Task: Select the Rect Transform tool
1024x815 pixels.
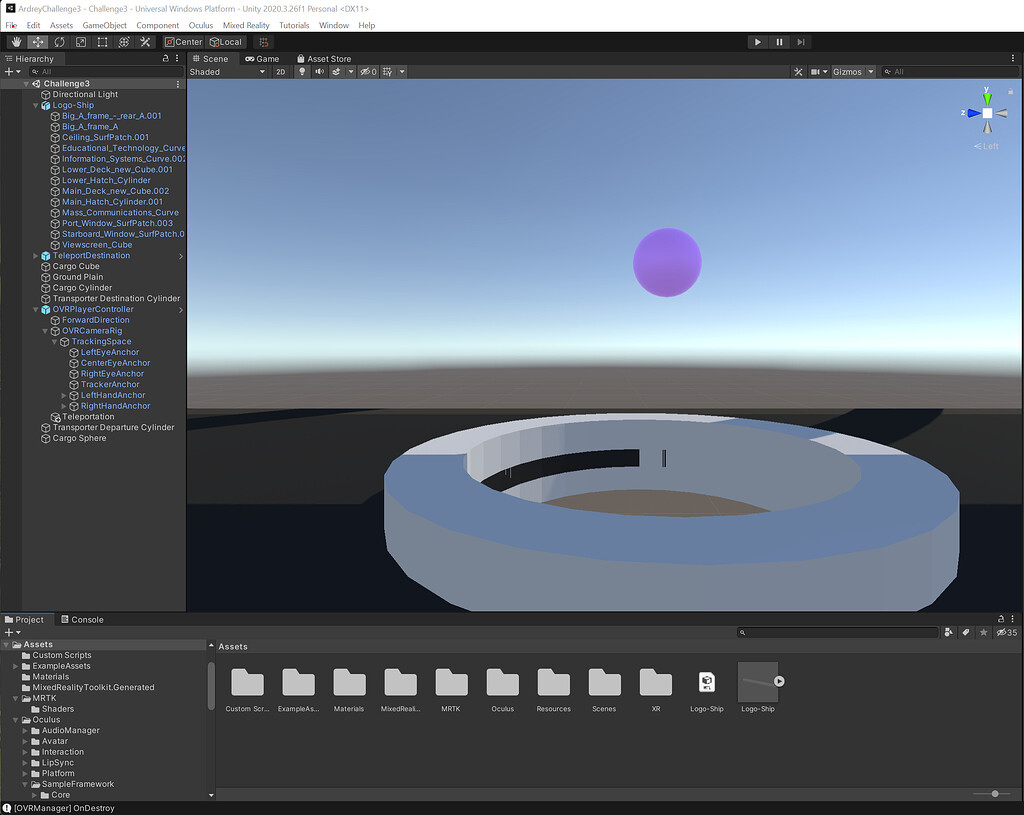Action: point(102,41)
